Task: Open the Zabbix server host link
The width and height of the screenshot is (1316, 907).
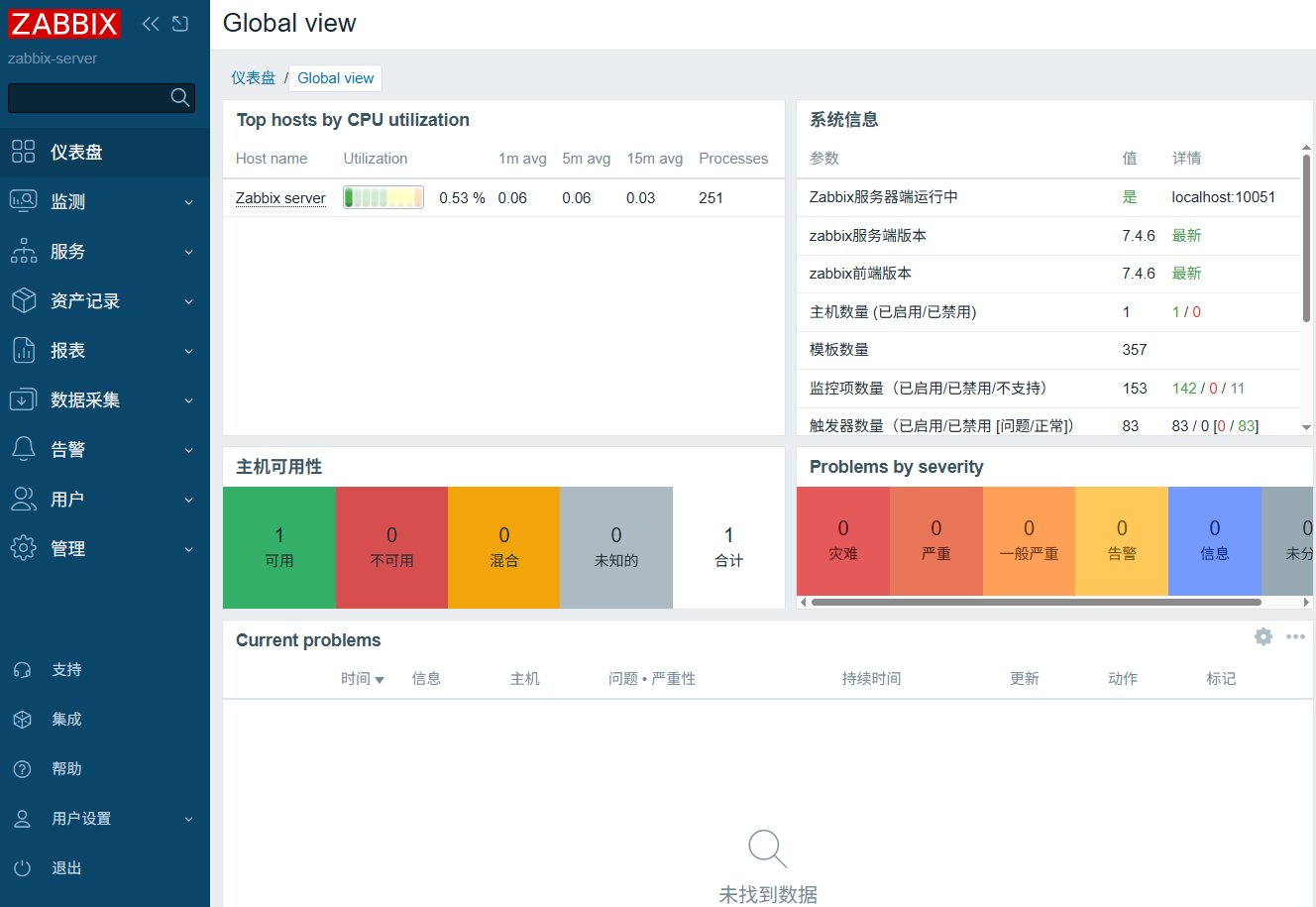Action: tap(280, 198)
